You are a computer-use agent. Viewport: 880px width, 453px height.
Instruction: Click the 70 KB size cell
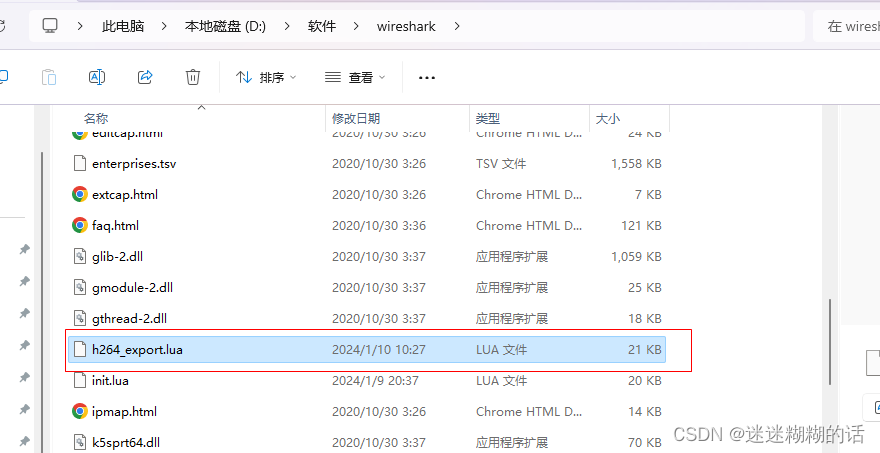click(645, 442)
